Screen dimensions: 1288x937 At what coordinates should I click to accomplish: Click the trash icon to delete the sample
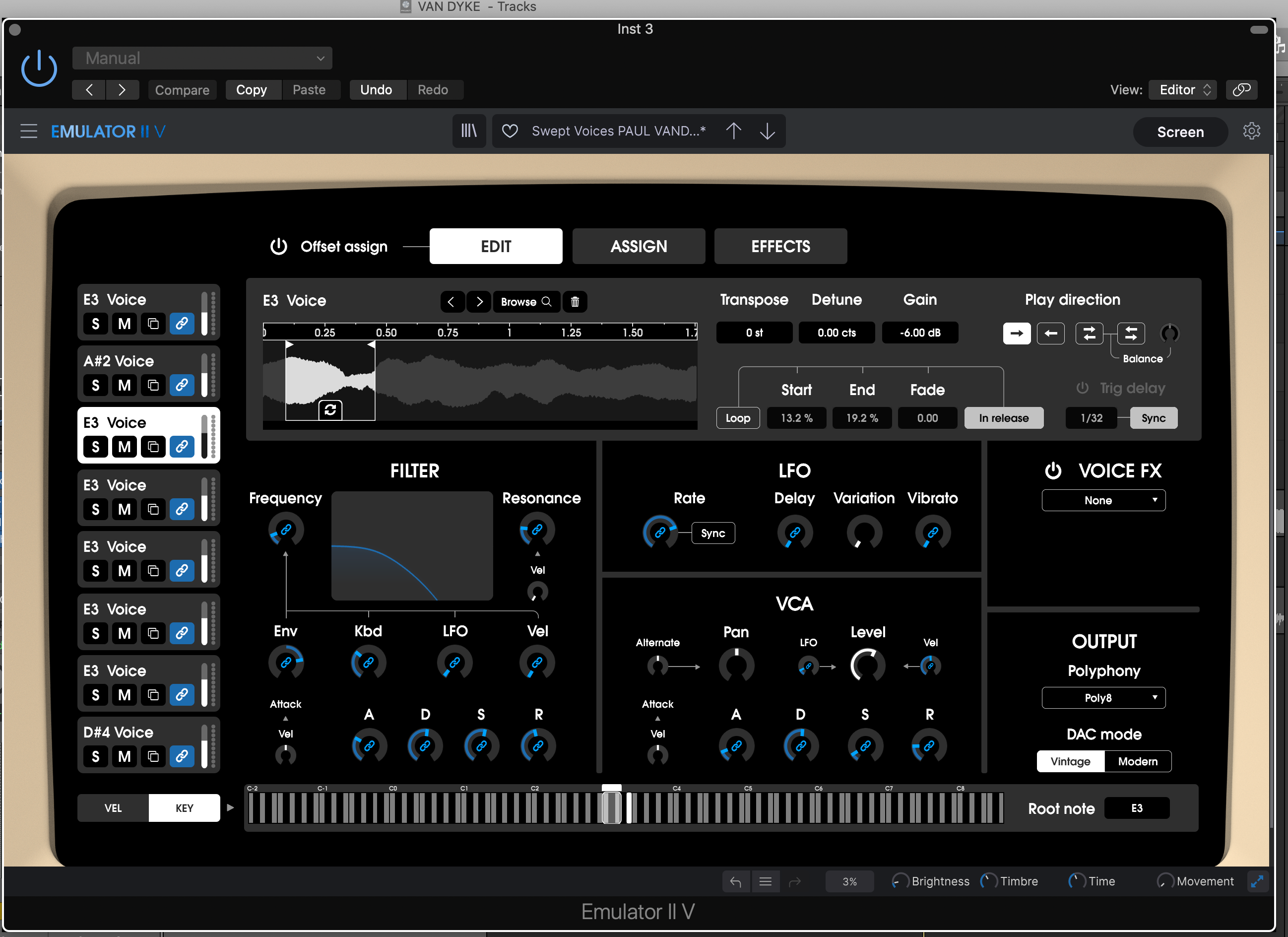click(575, 302)
